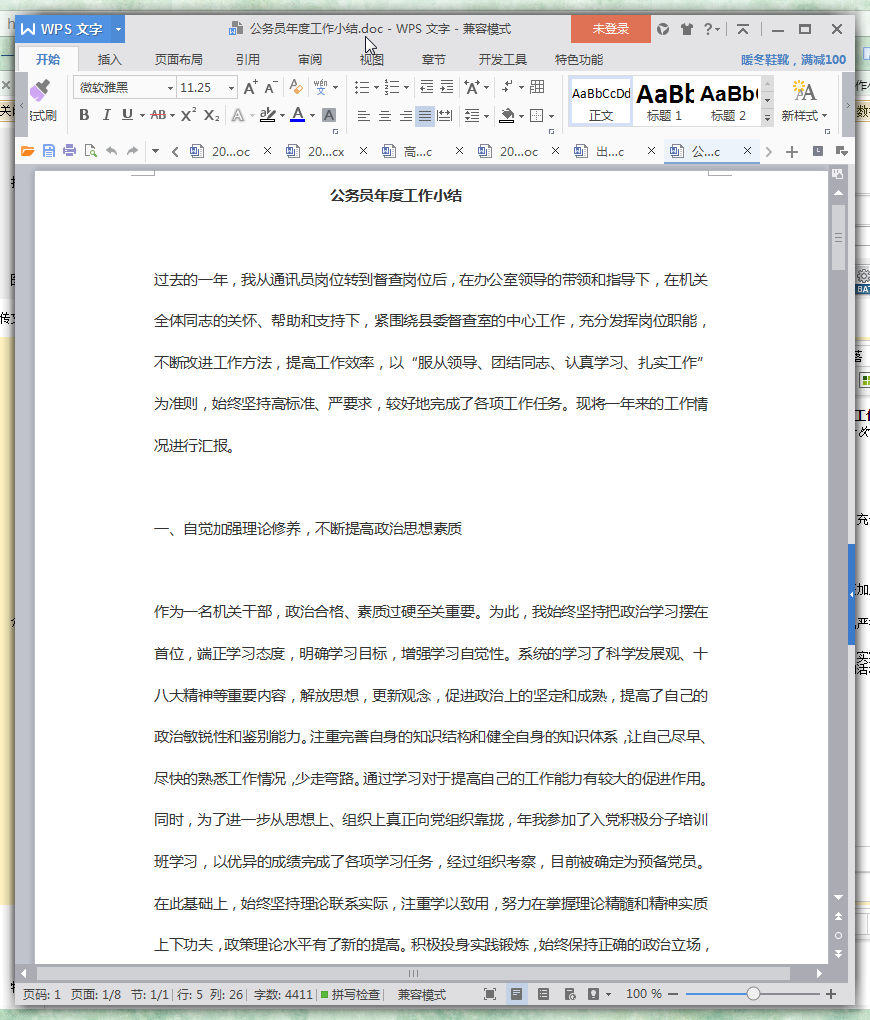This screenshot has height=1020, width=870.
Task: Click the 暖冬鞋靴 promotion link
Action: 793,60
